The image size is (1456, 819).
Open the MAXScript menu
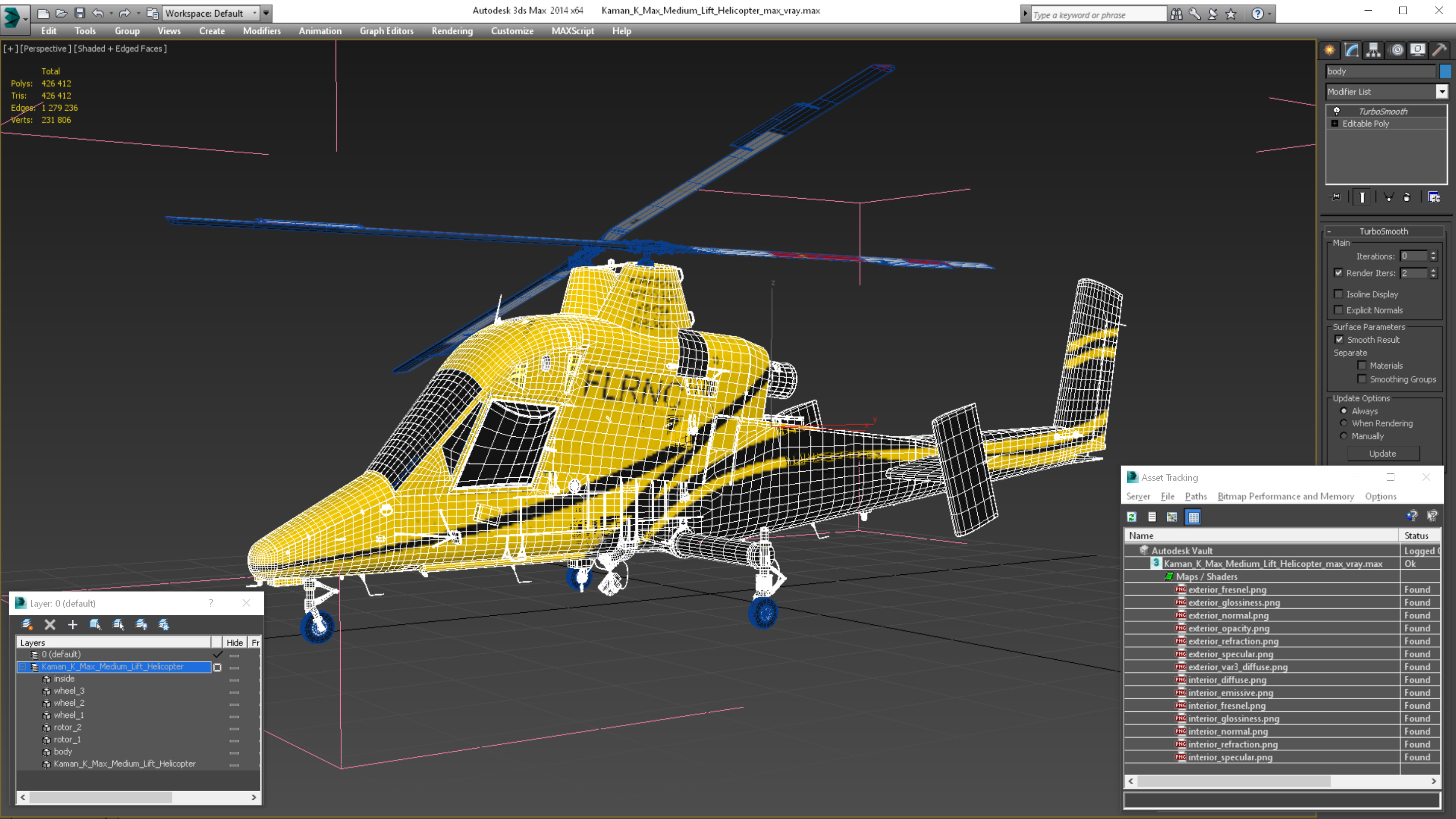573,31
